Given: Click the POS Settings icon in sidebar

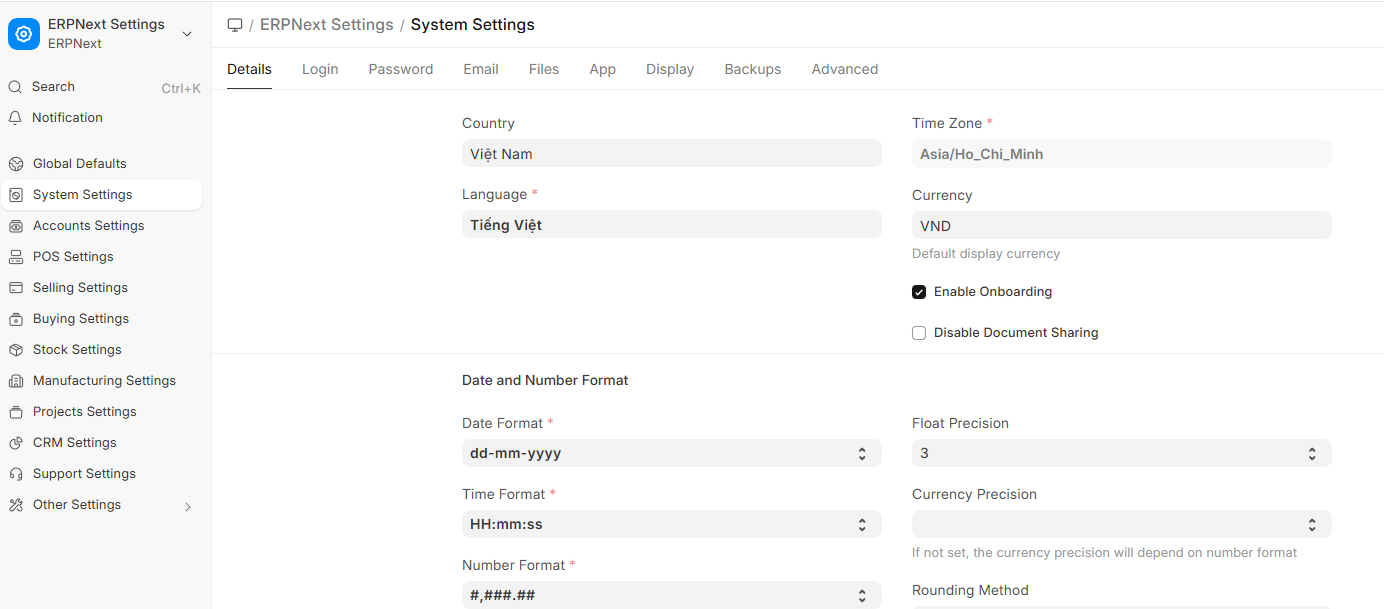Looking at the screenshot, I should (x=16, y=257).
